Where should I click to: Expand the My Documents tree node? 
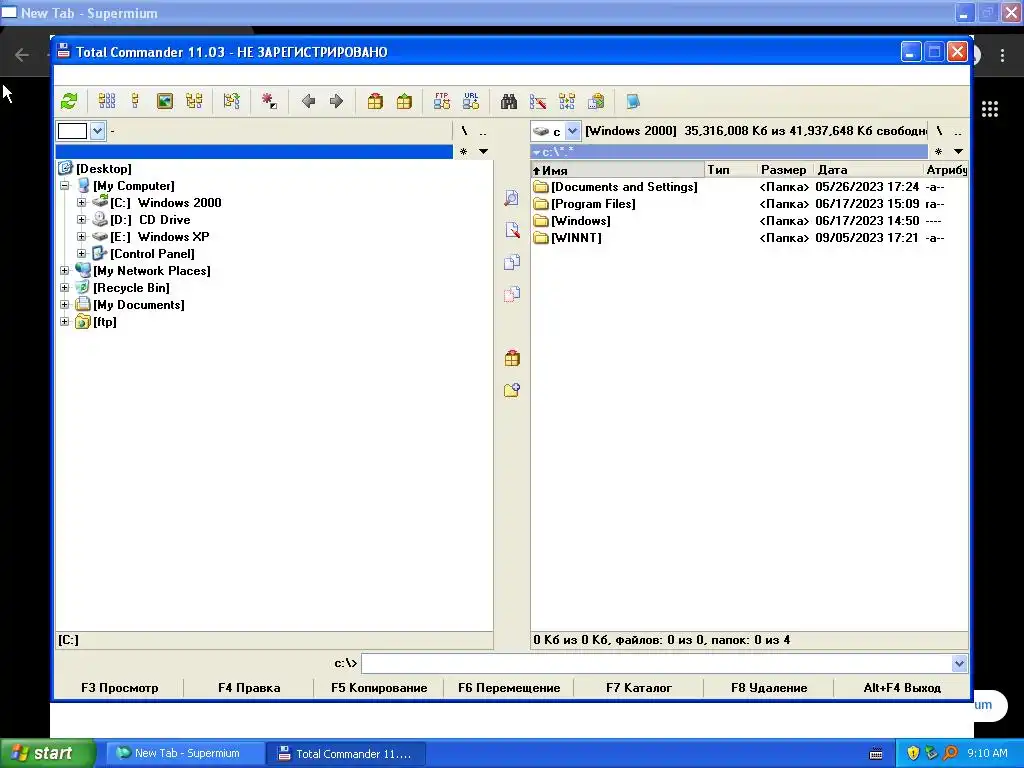[x=65, y=304]
